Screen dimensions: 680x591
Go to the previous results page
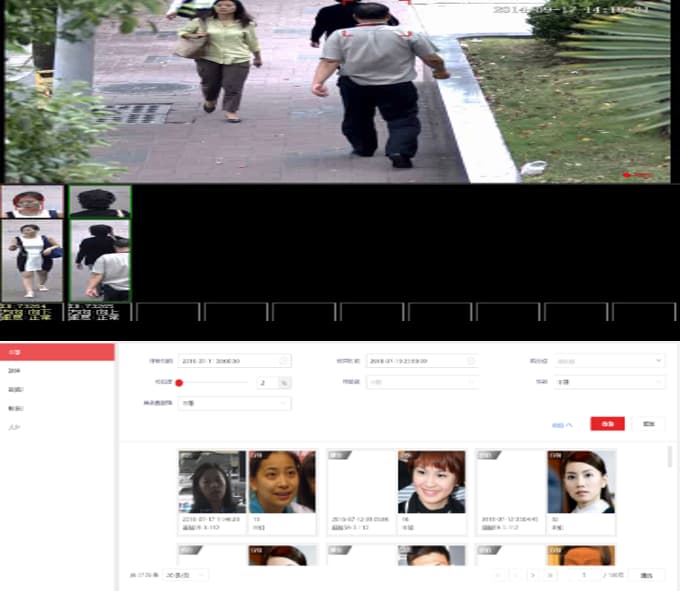(516, 575)
